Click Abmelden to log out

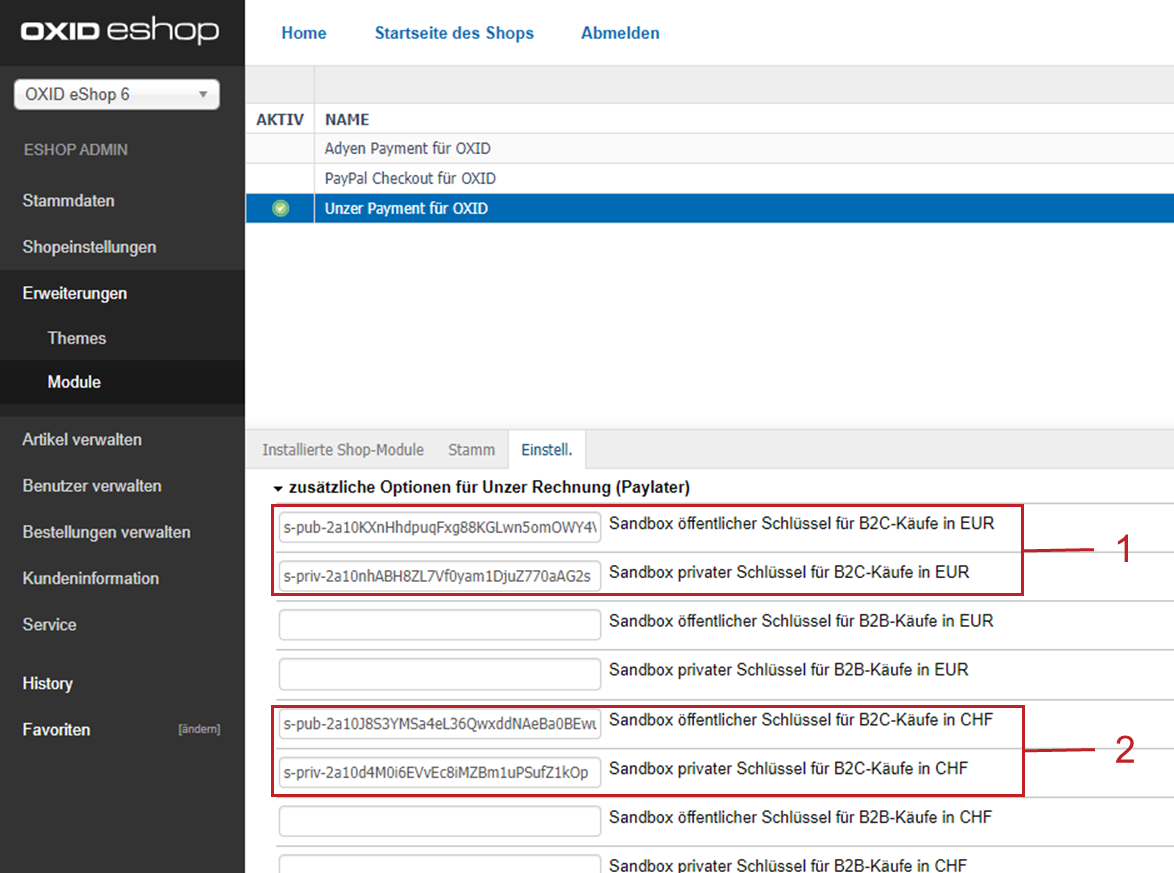621,33
